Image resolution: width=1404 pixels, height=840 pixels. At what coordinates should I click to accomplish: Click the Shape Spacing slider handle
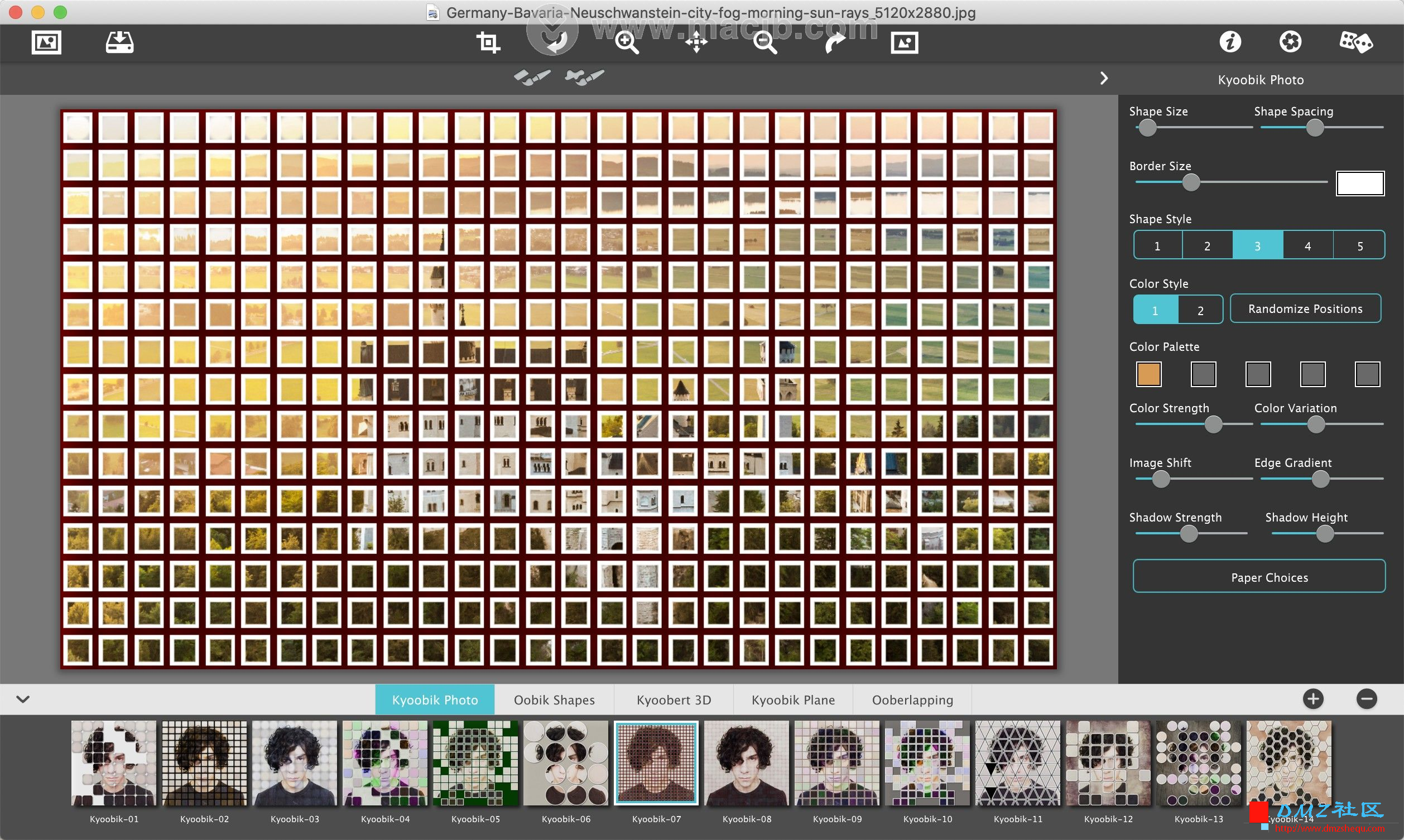pyautogui.click(x=1315, y=128)
